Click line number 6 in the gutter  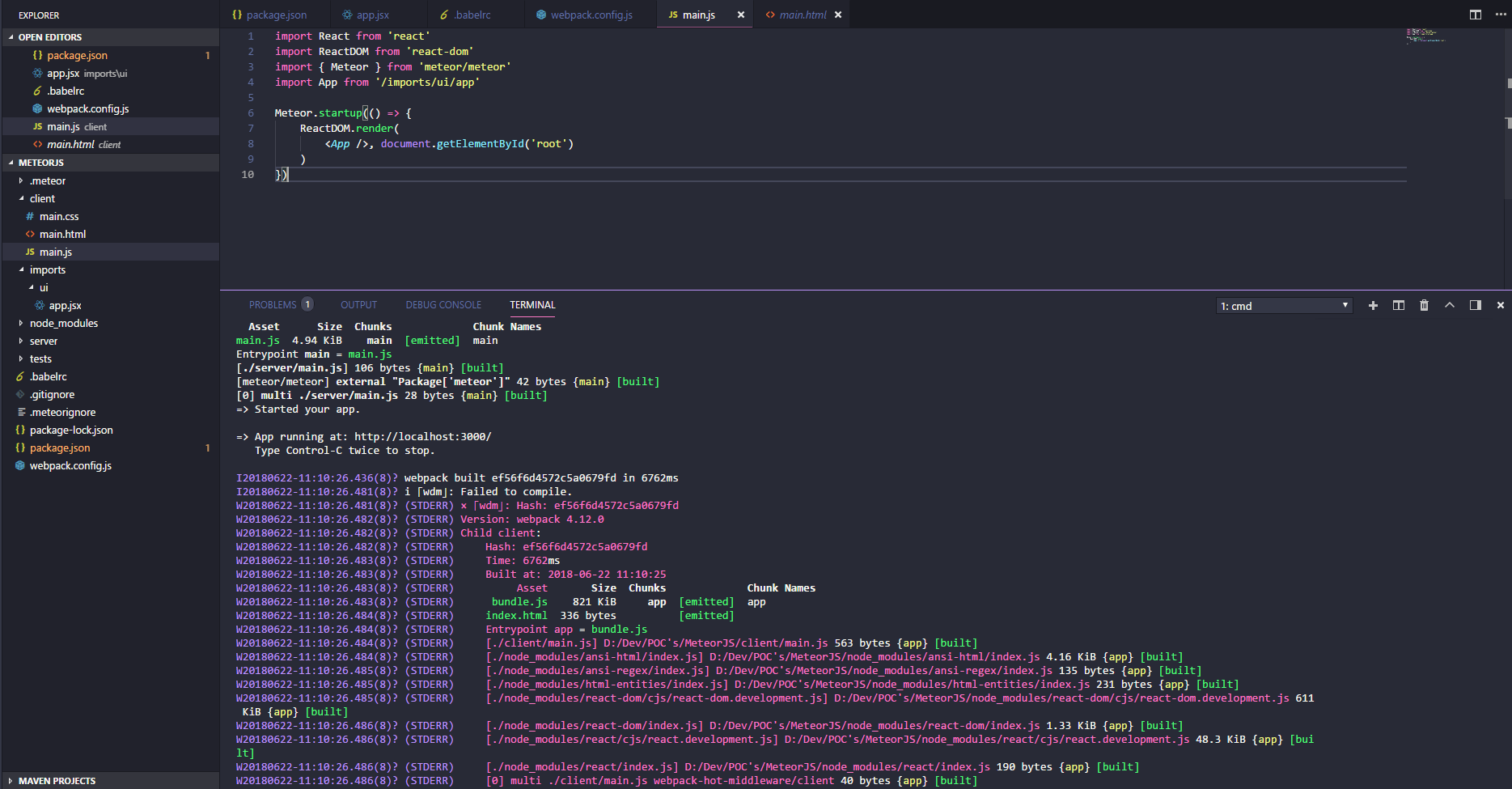pyautogui.click(x=251, y=113)
